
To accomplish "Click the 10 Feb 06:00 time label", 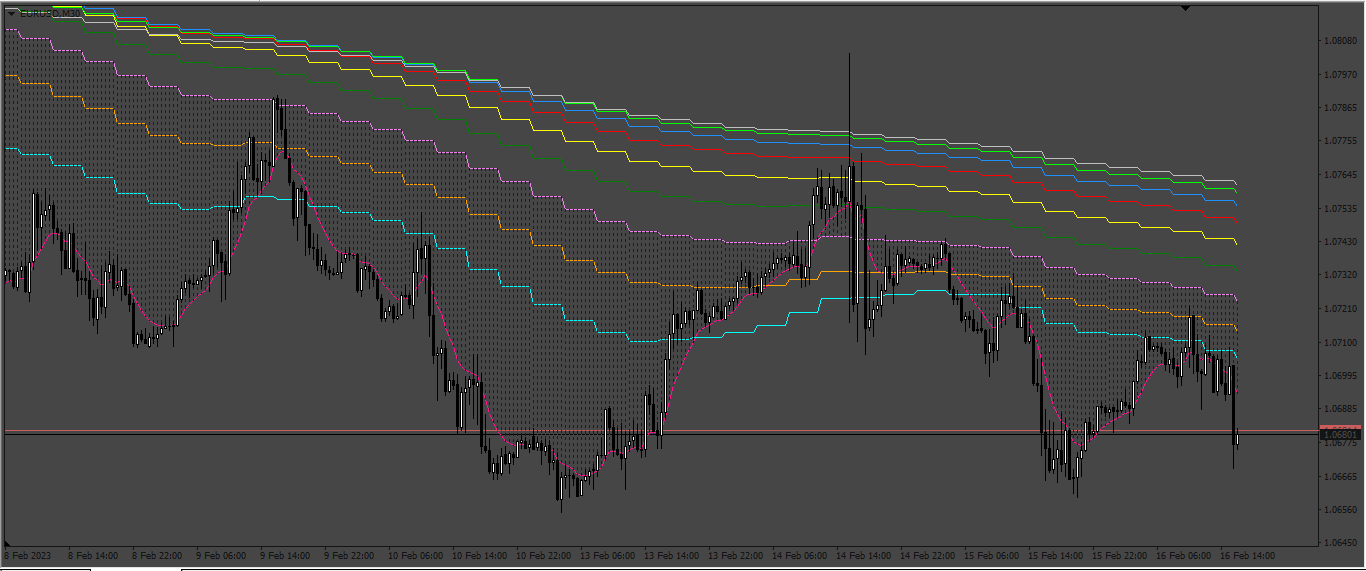I will click(416, 554).
